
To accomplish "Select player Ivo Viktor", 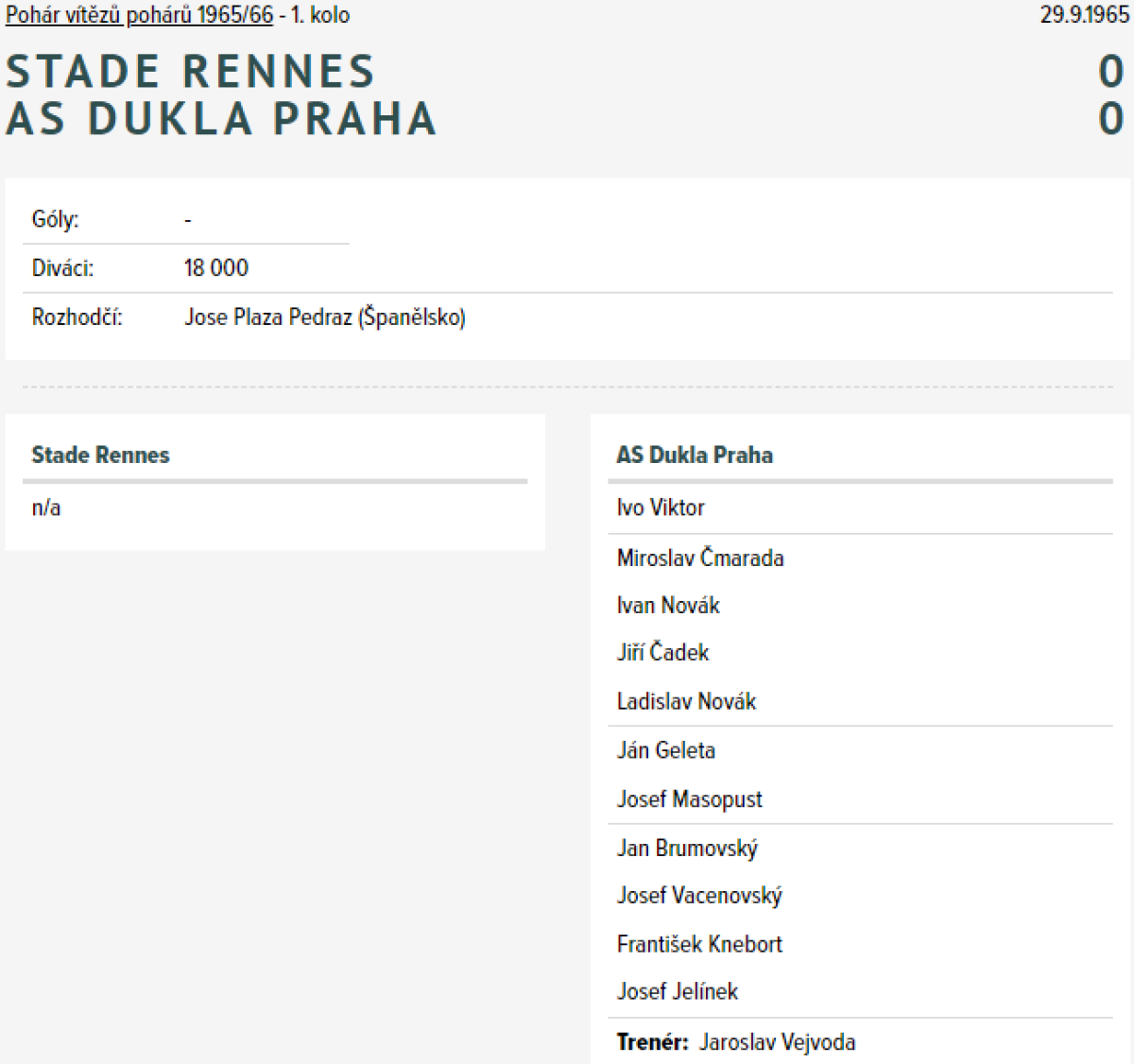I will pos(661,507).
